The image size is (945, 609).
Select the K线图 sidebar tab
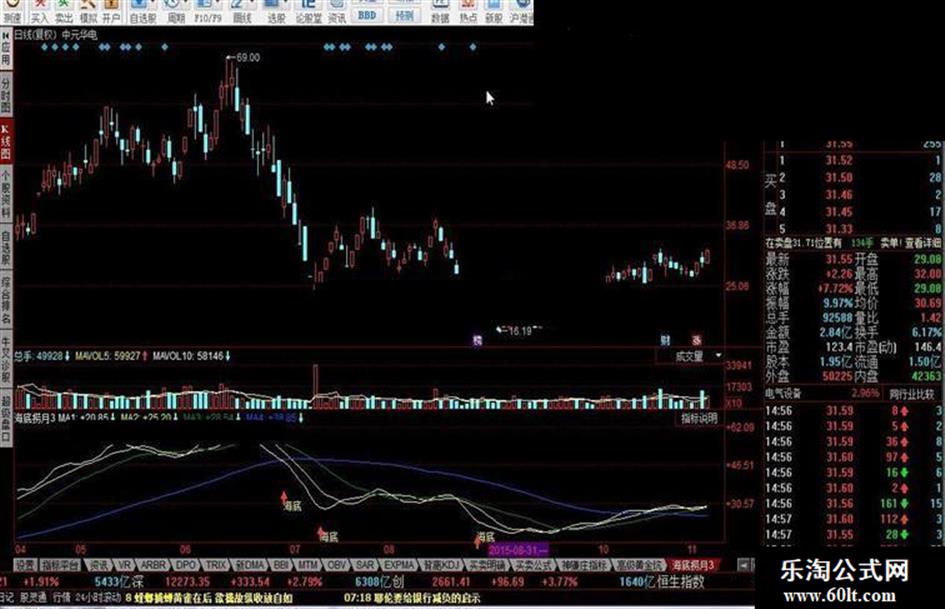[5, 142]
